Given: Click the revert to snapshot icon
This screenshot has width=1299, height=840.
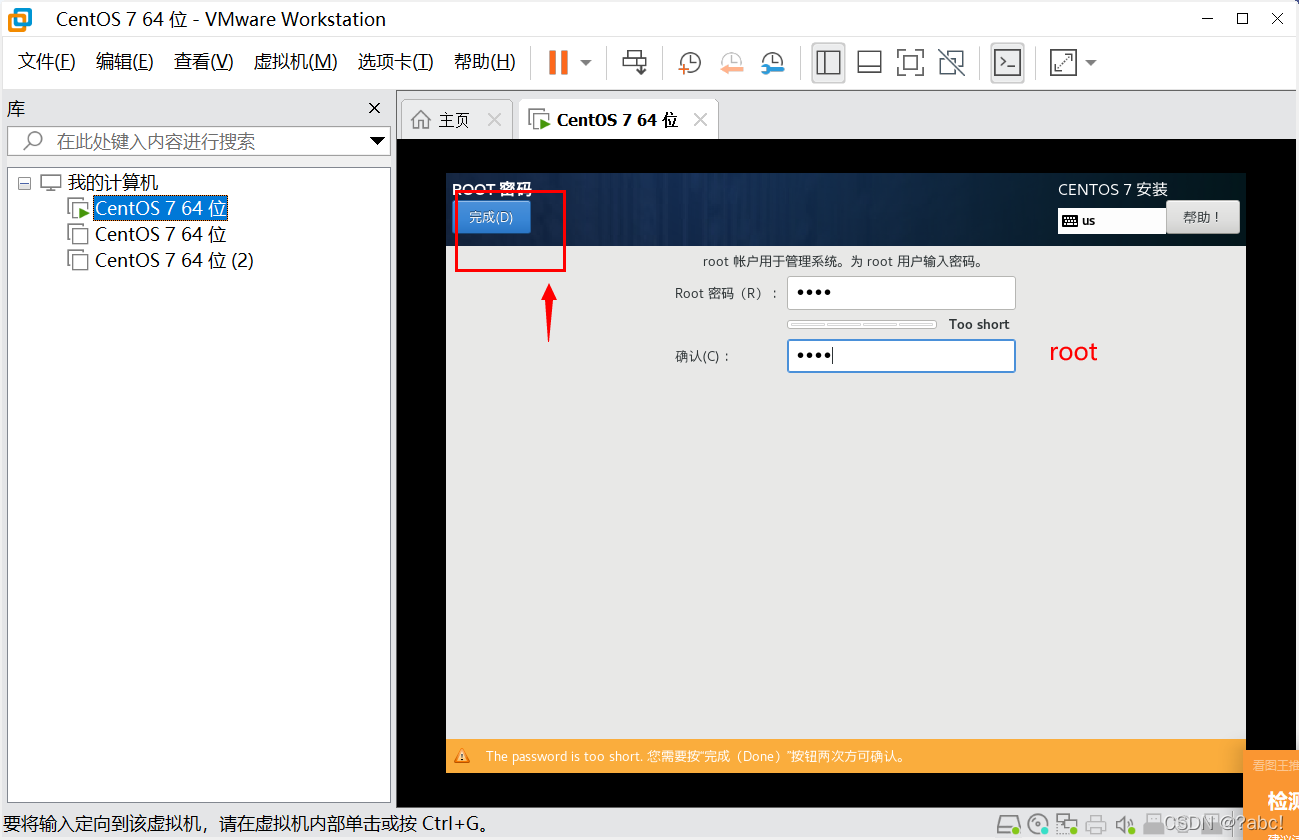Looking at the screenshot, I should pyautogui.click(x=731, y=63).
